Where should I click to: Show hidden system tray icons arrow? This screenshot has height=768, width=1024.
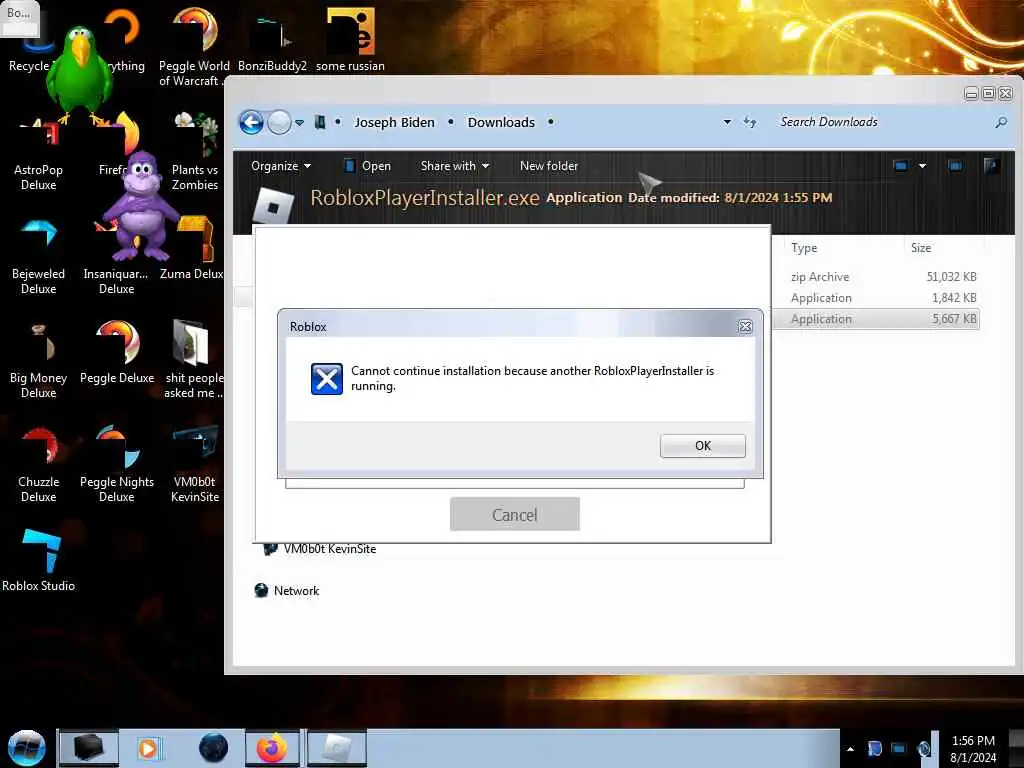pyautogui.click(x=850, y=748)
